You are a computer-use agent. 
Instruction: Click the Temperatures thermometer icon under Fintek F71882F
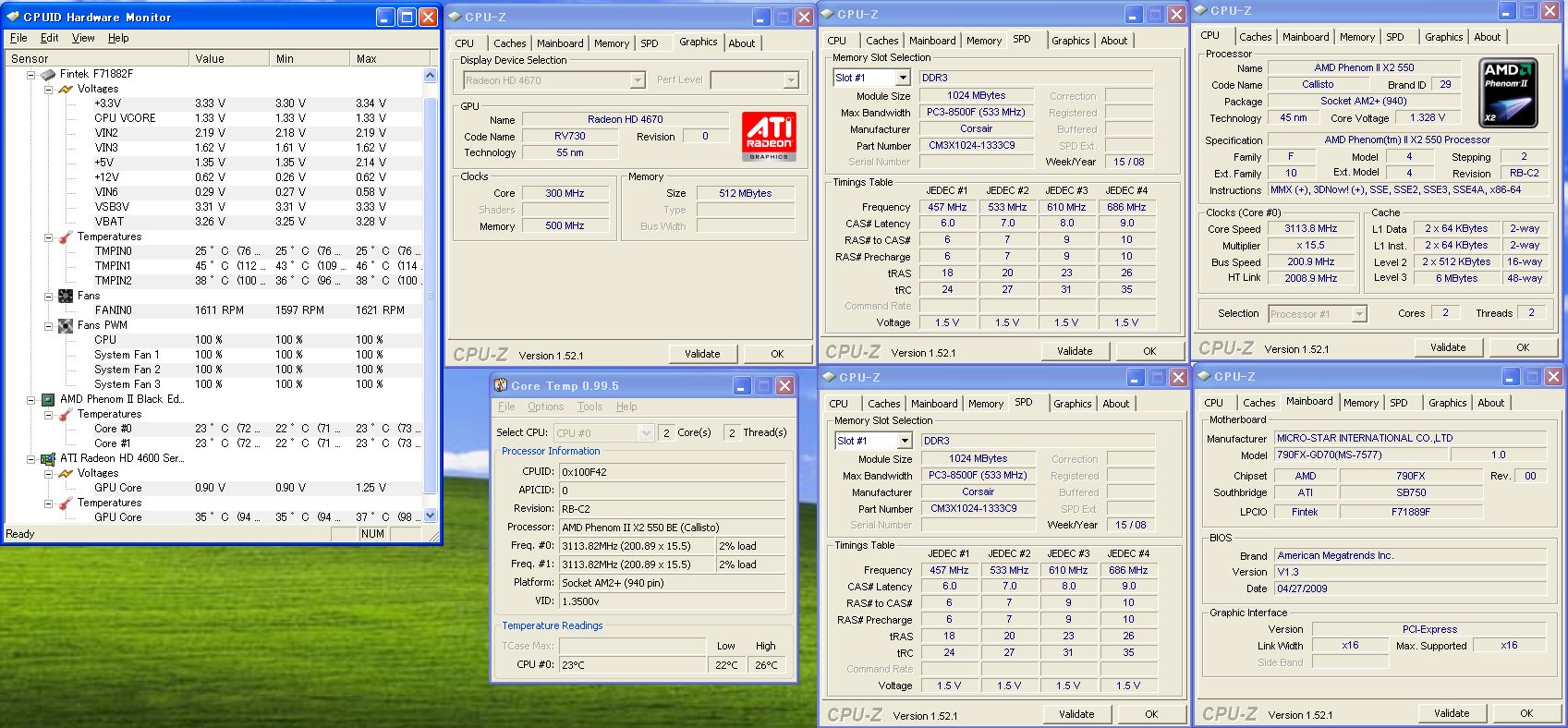66,237
